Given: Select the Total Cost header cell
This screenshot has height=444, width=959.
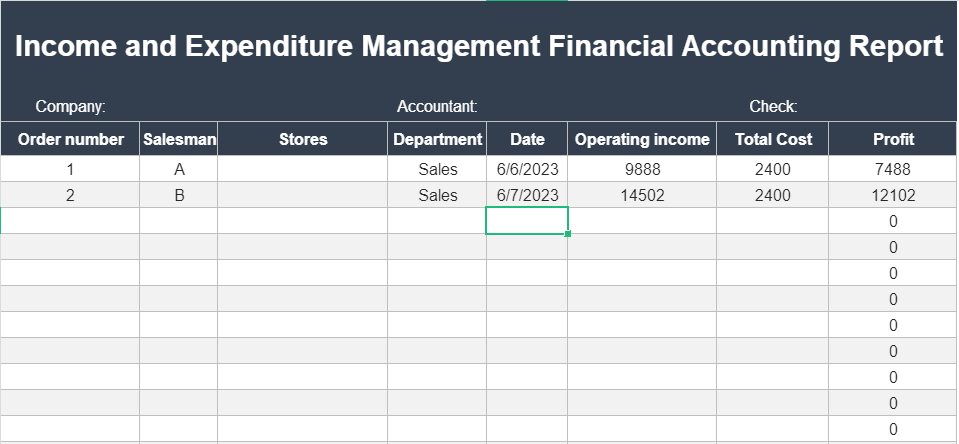Looking at the screenshot, I should [773, 139].
